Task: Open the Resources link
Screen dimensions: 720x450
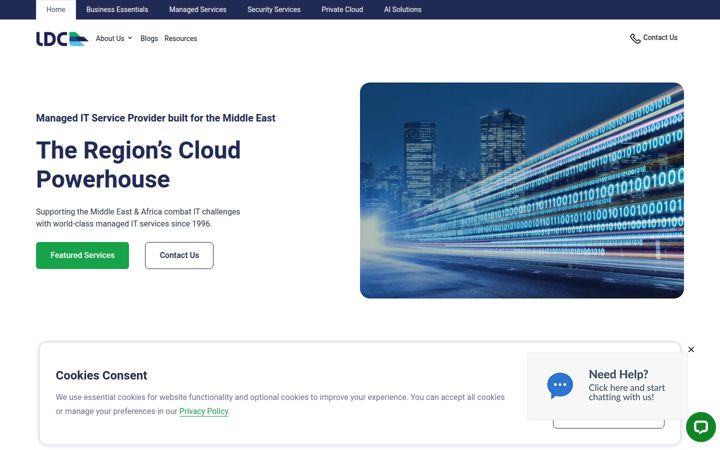Action: pos(180,39)
